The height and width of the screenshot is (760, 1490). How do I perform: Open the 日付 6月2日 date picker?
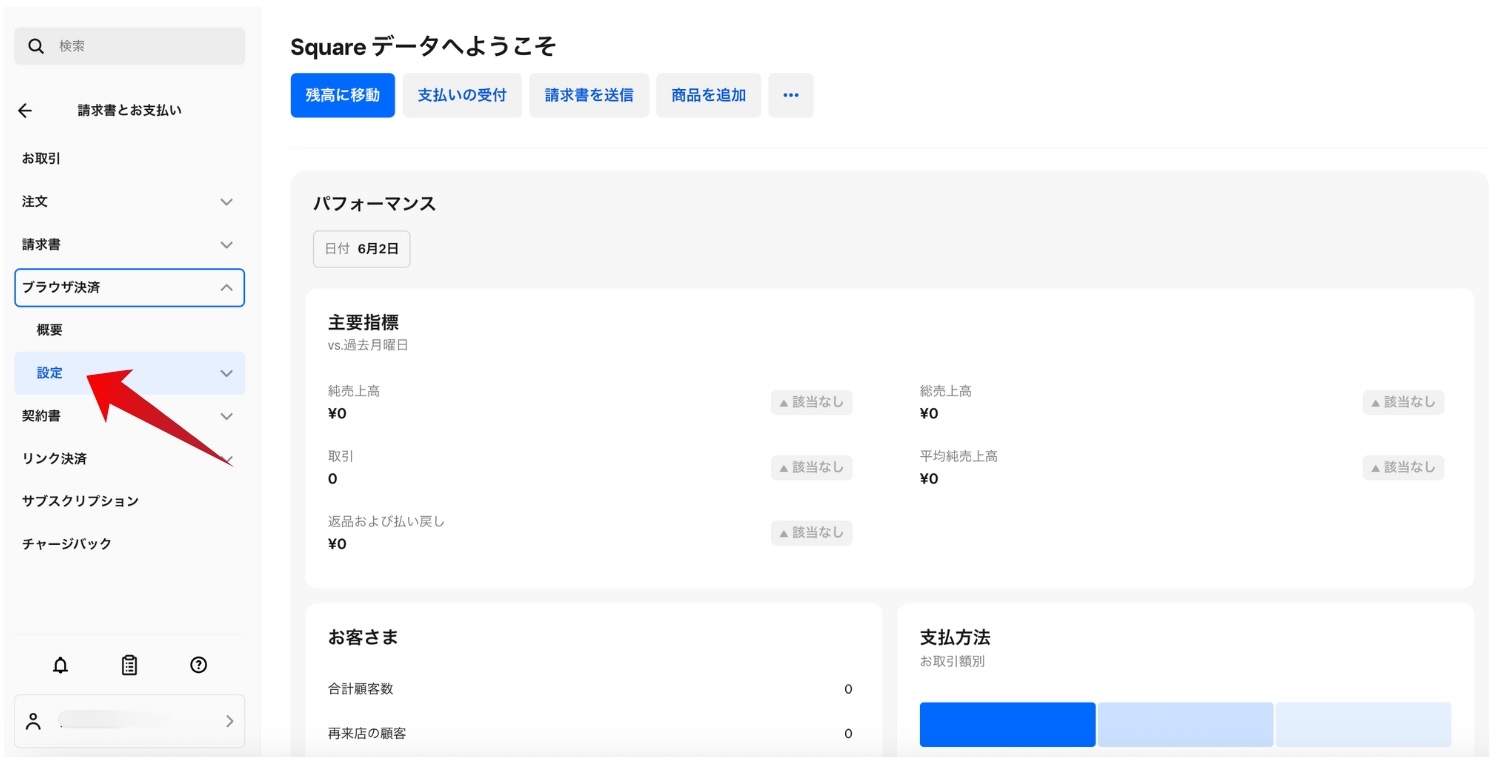(362, 249)
